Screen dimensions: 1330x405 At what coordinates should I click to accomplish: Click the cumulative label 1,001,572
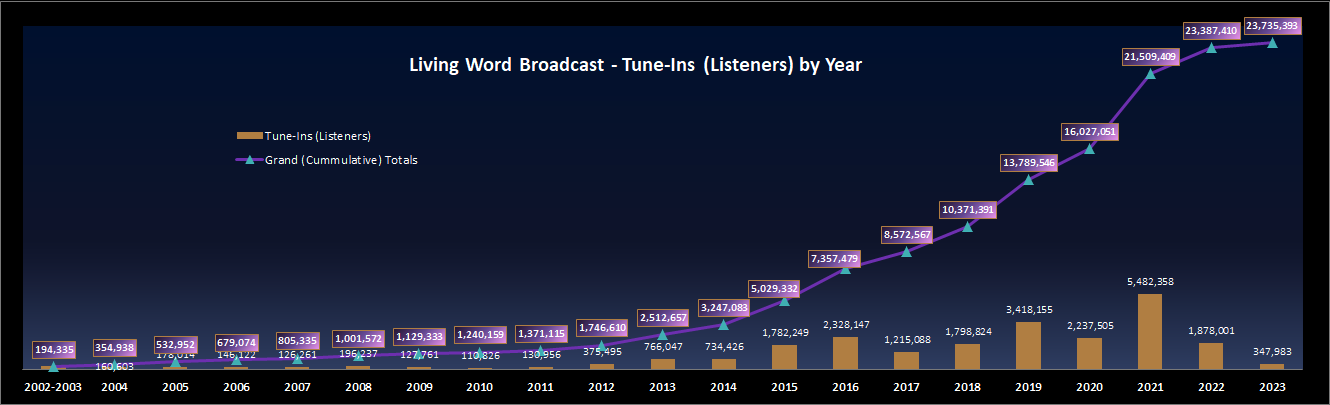(357, 338)
